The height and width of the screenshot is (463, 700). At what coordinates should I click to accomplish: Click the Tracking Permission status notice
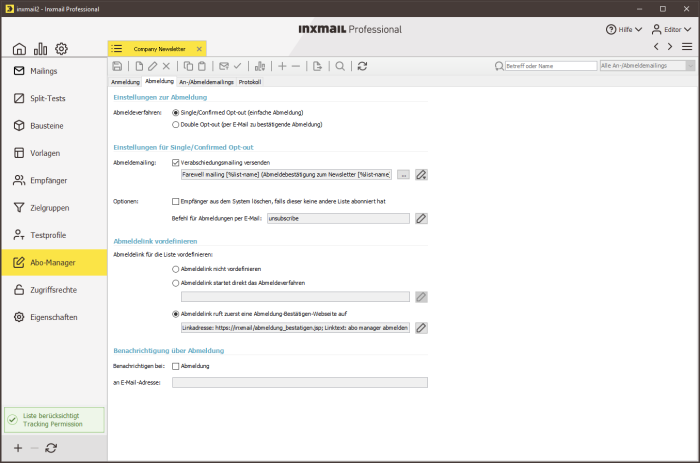[54, 420]
